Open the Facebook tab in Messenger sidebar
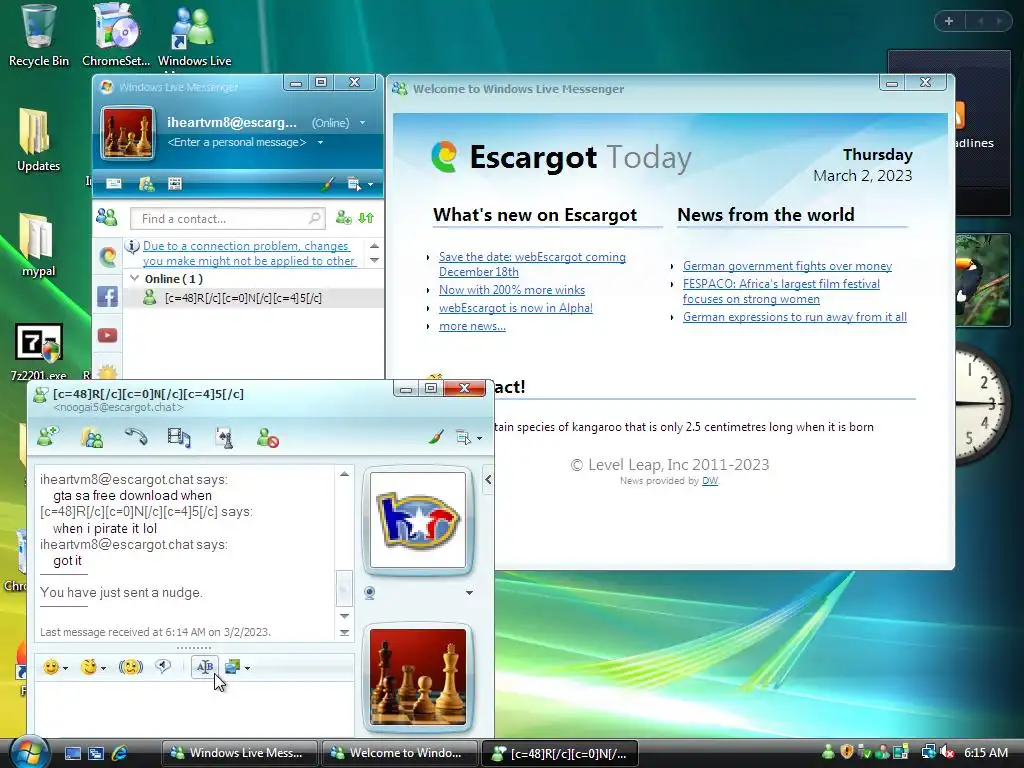Image resolution: width=1024 pixels, height=768 pixels. (x=108, y=296)
